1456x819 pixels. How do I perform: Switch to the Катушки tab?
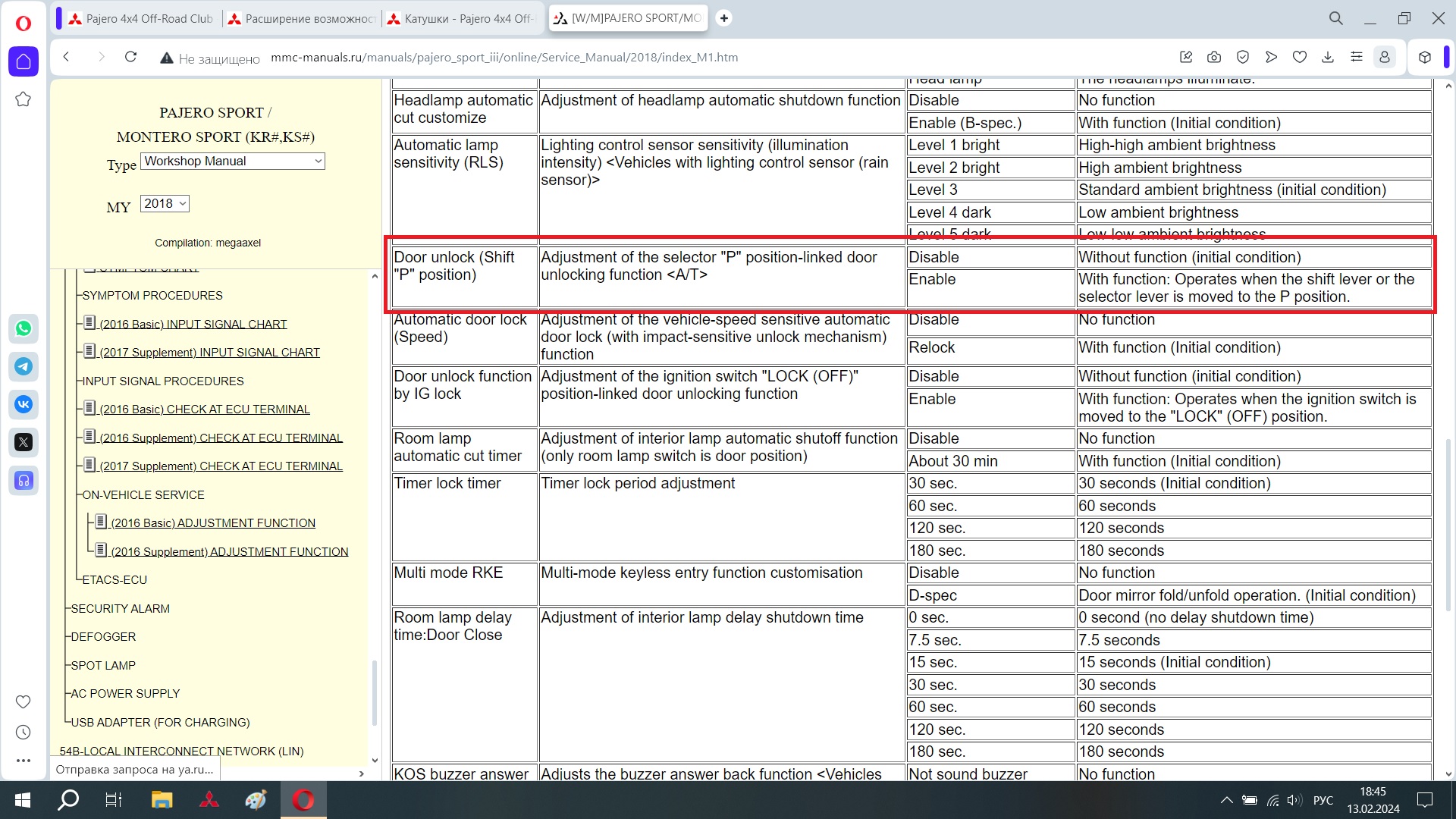(x=461, y=18)
